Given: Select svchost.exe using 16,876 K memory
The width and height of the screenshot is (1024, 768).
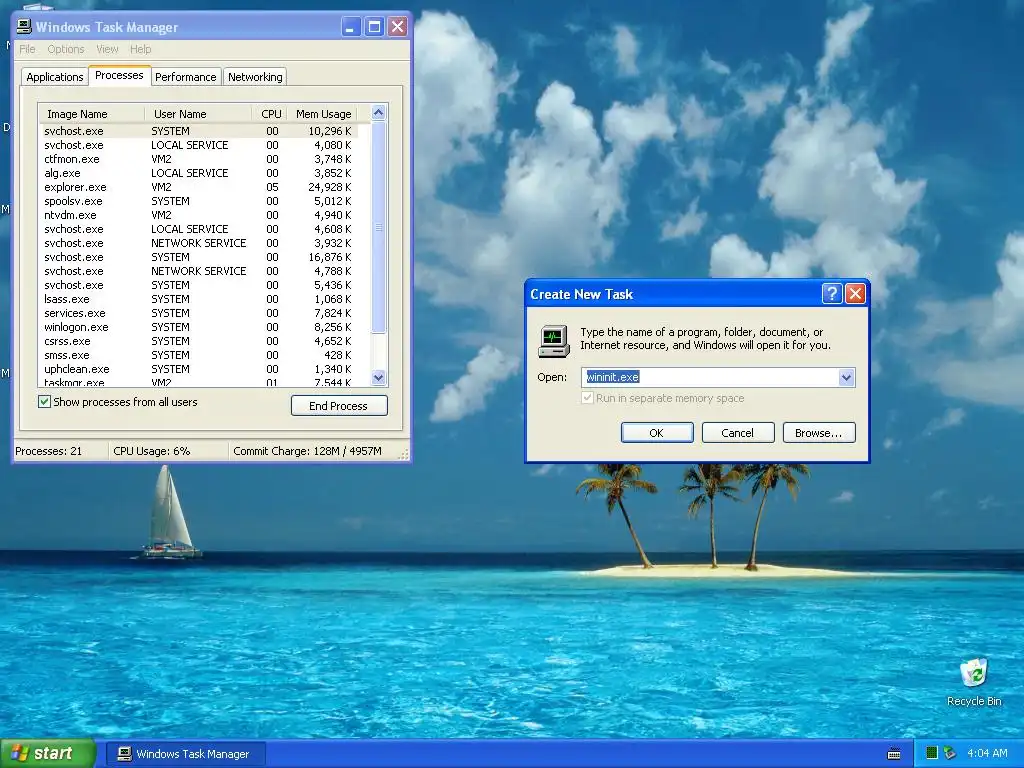Looking at the screenshot, I should tap(199, 257).
